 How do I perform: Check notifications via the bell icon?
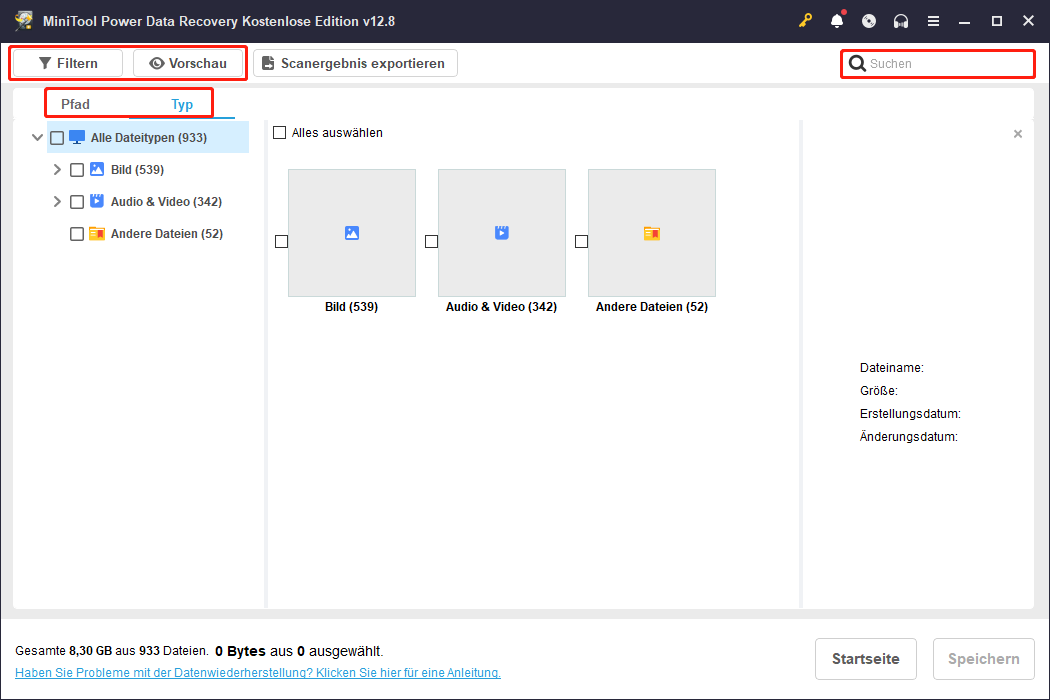pyautogui.click(x=837, y=19)
